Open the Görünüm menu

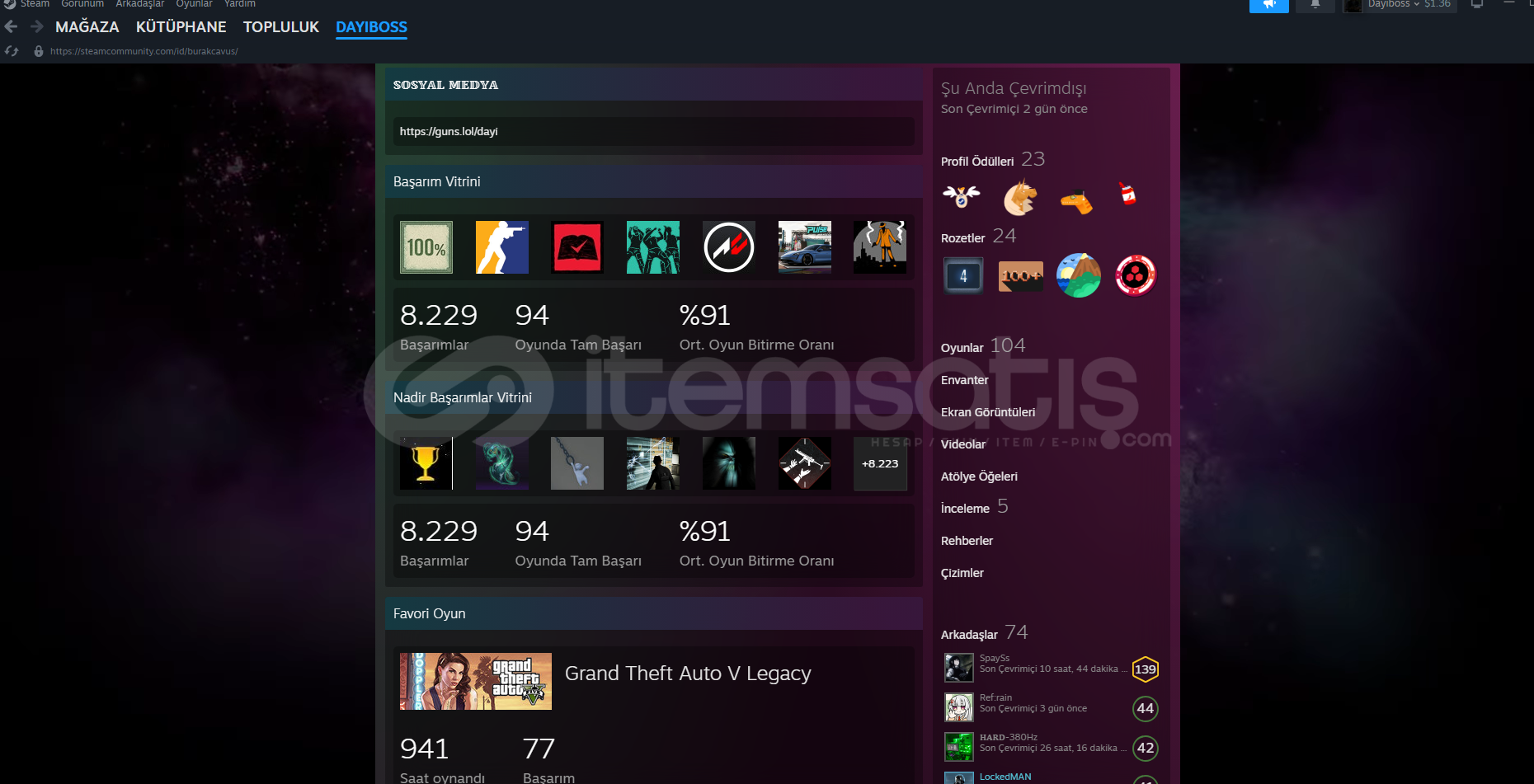click(82, 4)
